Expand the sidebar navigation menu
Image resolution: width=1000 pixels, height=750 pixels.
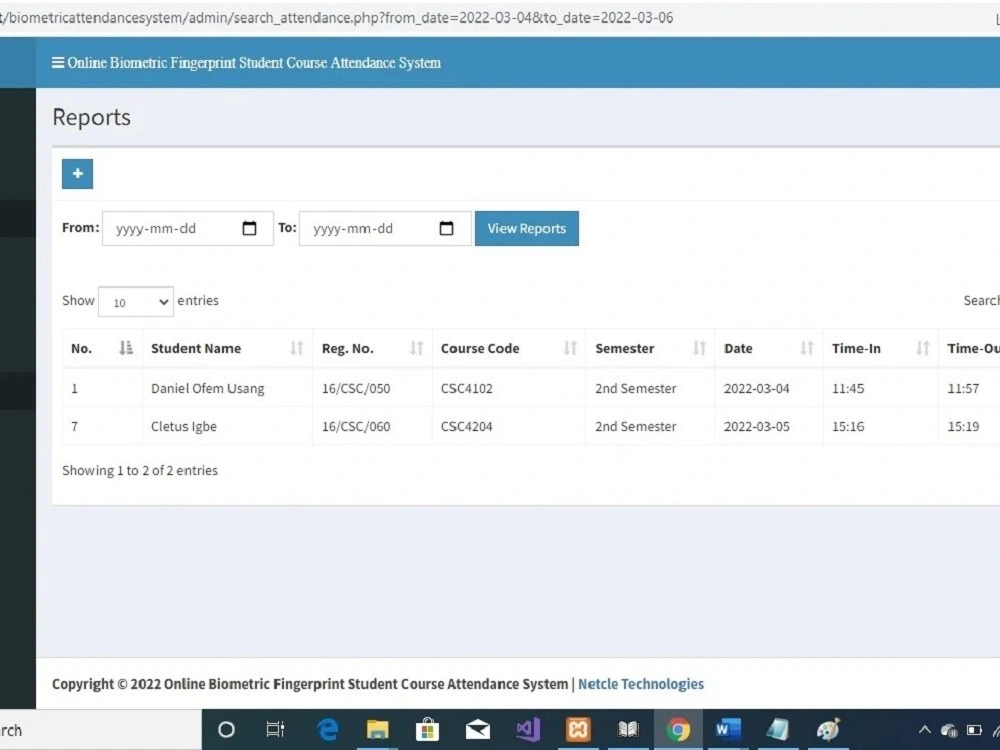(57, 62)
